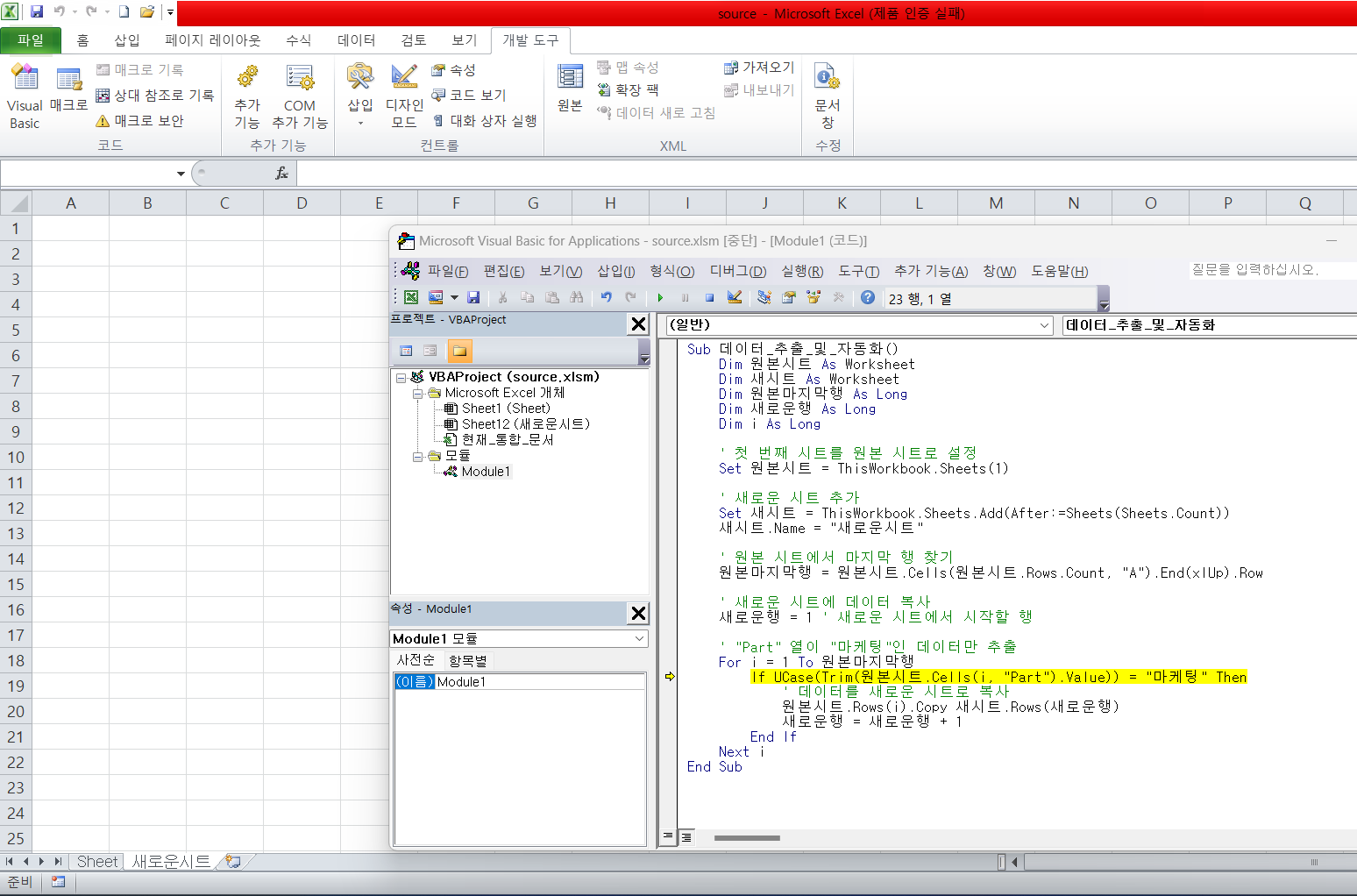This screenshot has width=1357, height=896.
Task: Open Properties Window icon in VBA toolbar
Action: pyautogui.click(x=789, y=298)
